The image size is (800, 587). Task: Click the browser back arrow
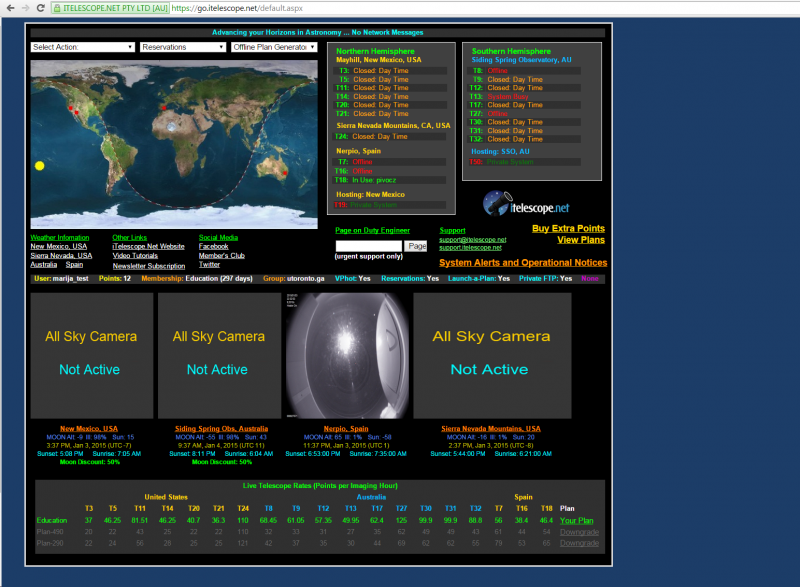coord(10,8)
